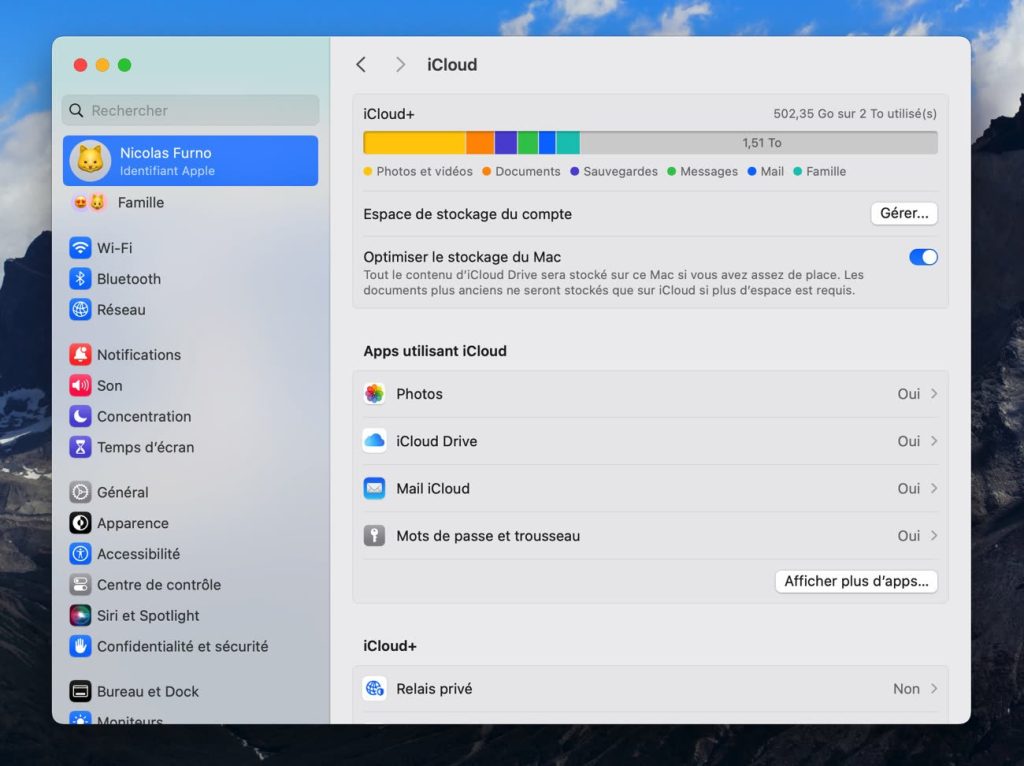Expand the Mail iCloud row chevron

934,488
